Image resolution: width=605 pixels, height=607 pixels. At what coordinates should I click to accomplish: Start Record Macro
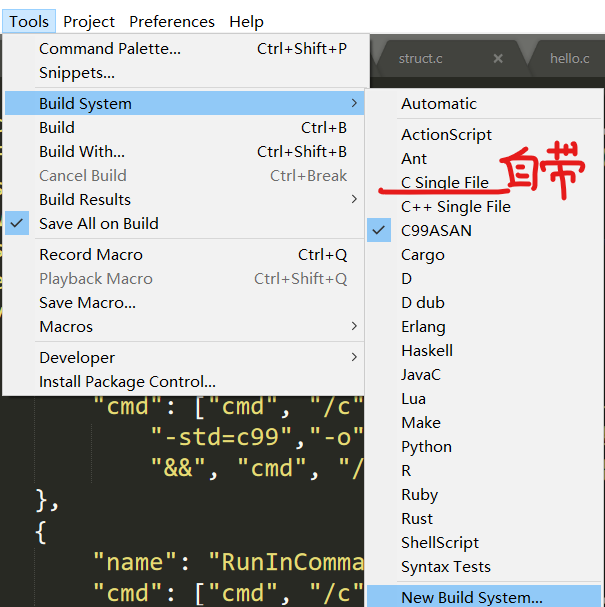tap(184, 255)
